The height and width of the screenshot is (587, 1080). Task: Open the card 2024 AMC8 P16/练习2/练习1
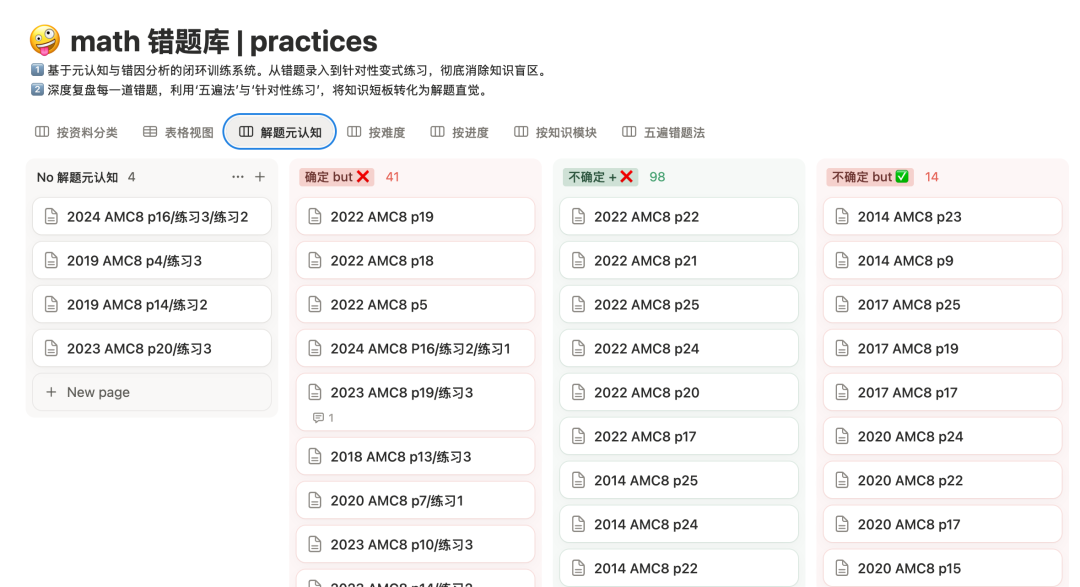[x=415, y=349]
